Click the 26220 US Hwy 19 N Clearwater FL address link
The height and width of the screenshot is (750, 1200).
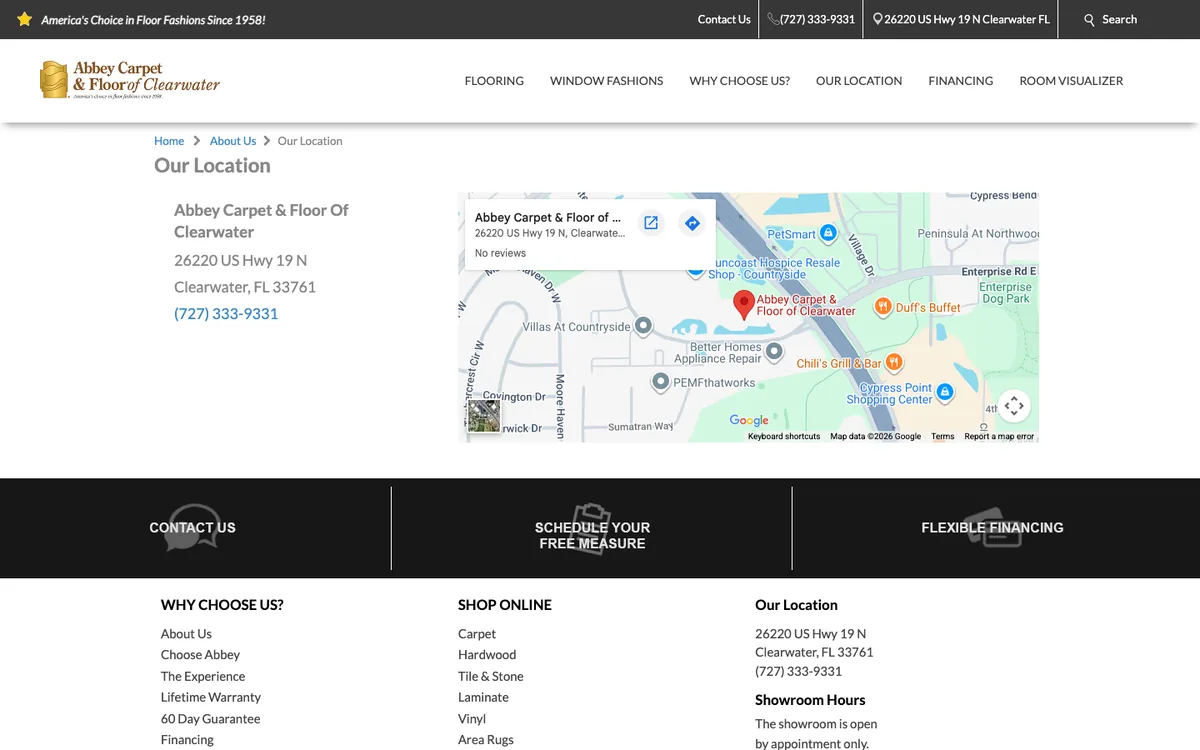coord(967,19)
